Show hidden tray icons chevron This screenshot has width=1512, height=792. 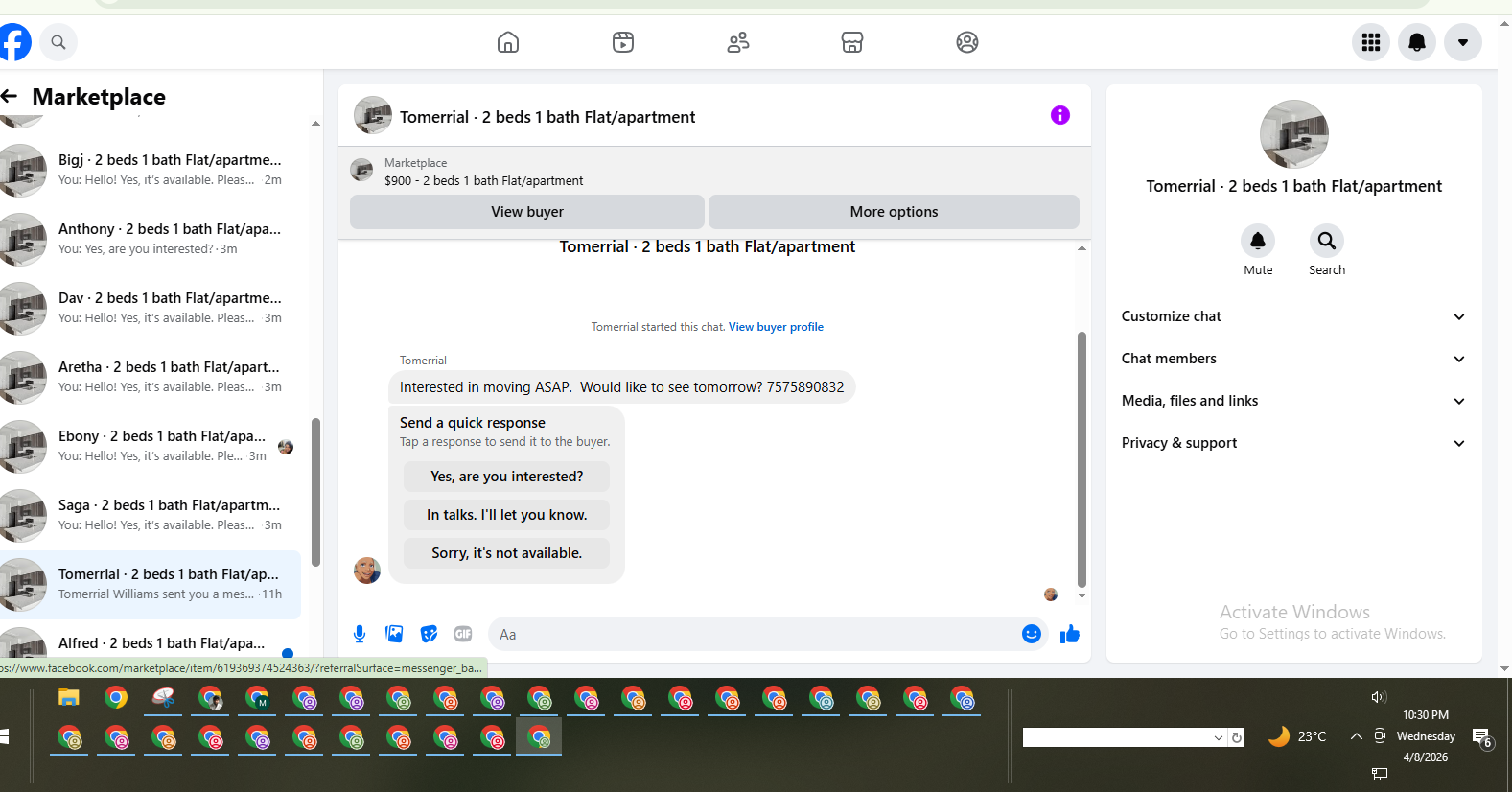pos(1356,736)
